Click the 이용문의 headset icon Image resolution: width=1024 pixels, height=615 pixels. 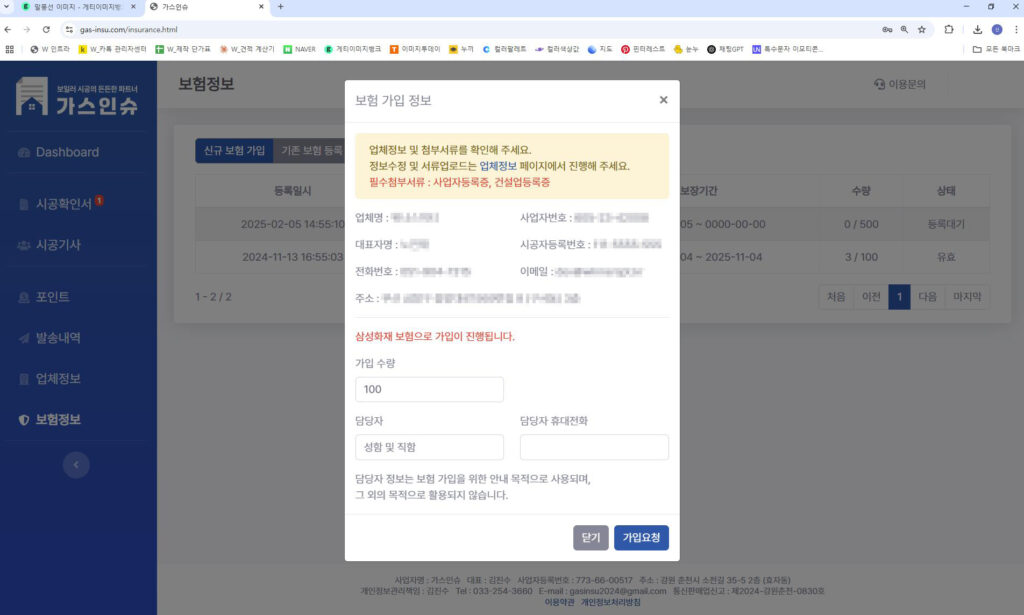[879, 85]
